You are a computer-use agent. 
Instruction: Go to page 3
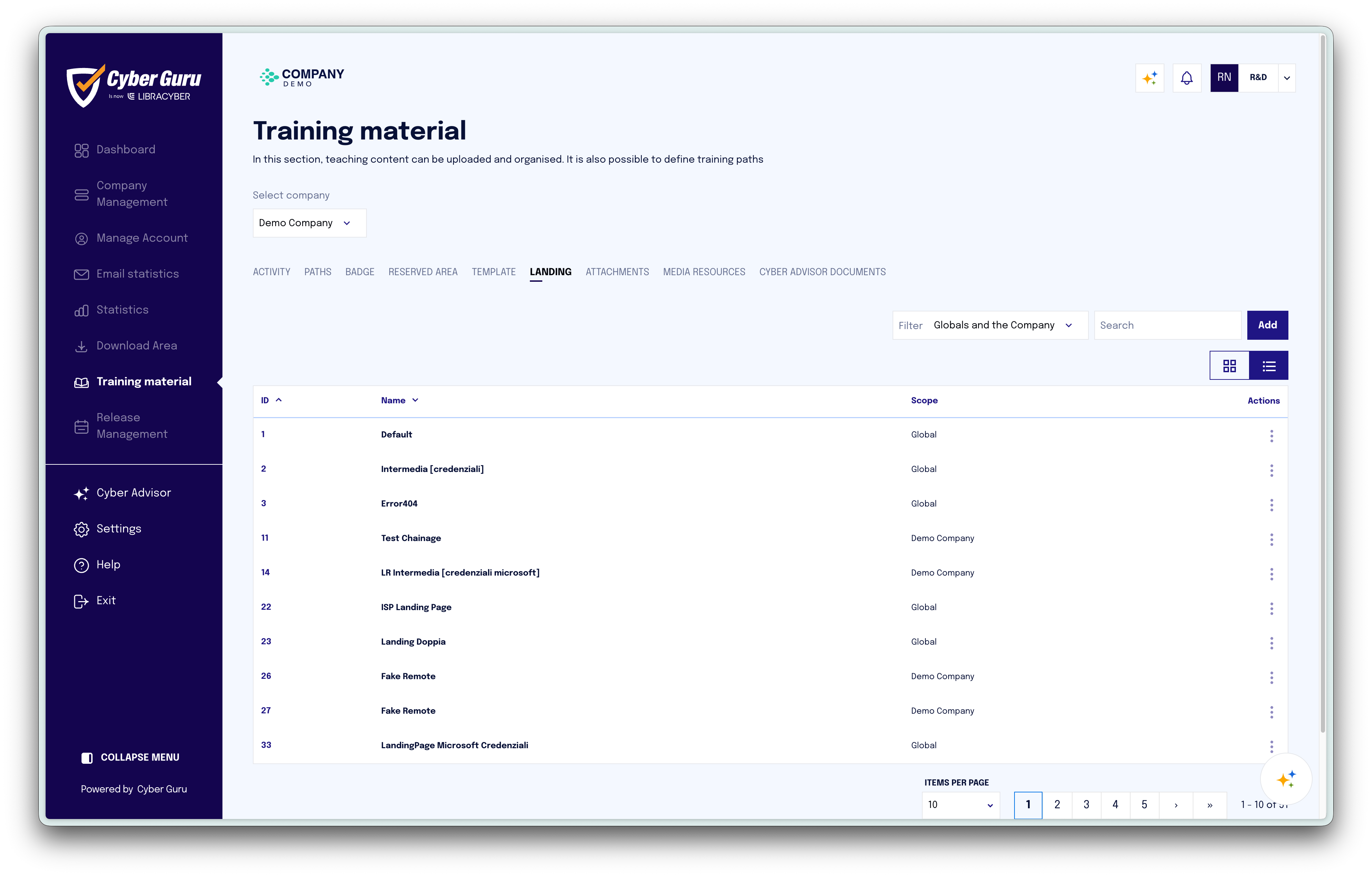click(x=1086, y=805)
